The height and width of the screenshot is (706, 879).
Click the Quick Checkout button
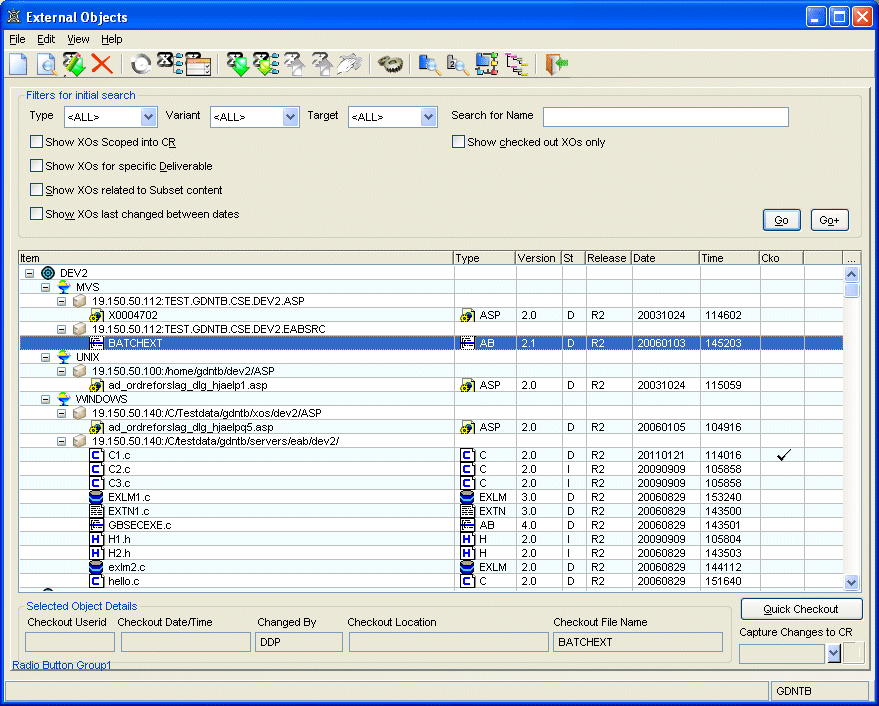point(803,609)
